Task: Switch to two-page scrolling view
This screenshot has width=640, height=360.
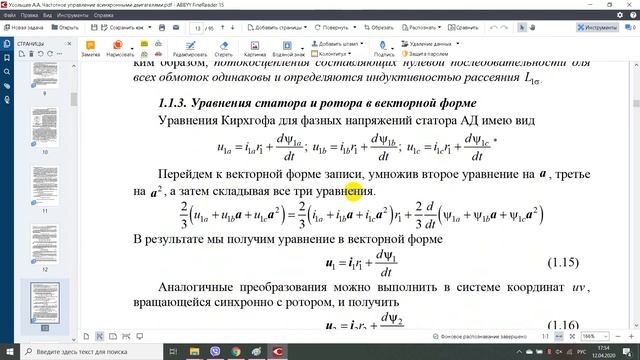Action: (126, 336)
